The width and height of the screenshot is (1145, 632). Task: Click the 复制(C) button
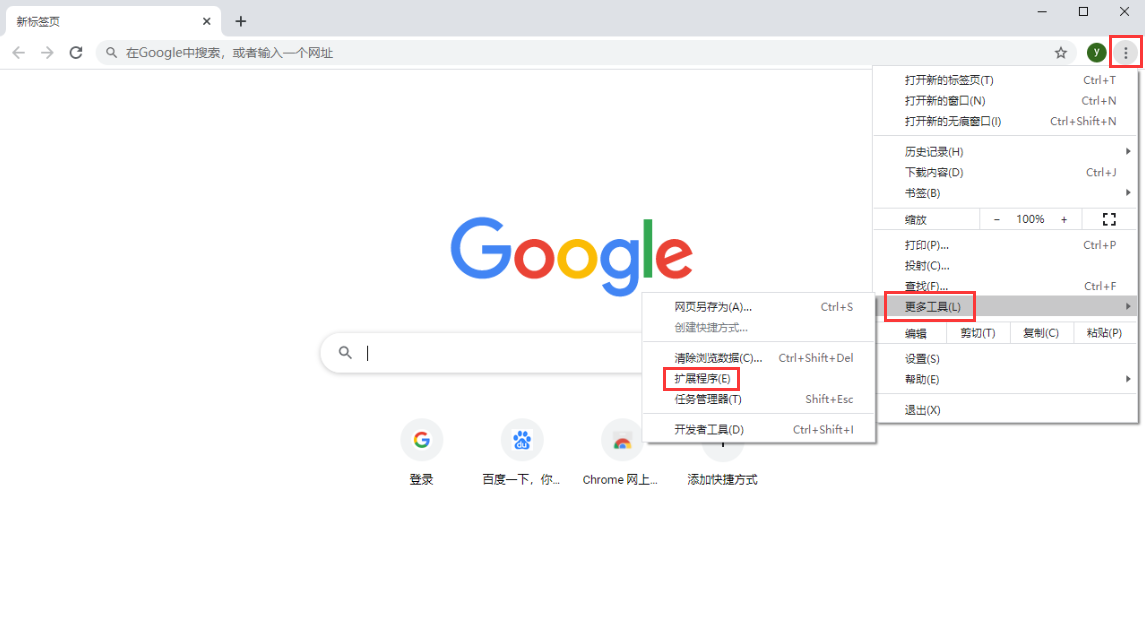coord(1041,333)
